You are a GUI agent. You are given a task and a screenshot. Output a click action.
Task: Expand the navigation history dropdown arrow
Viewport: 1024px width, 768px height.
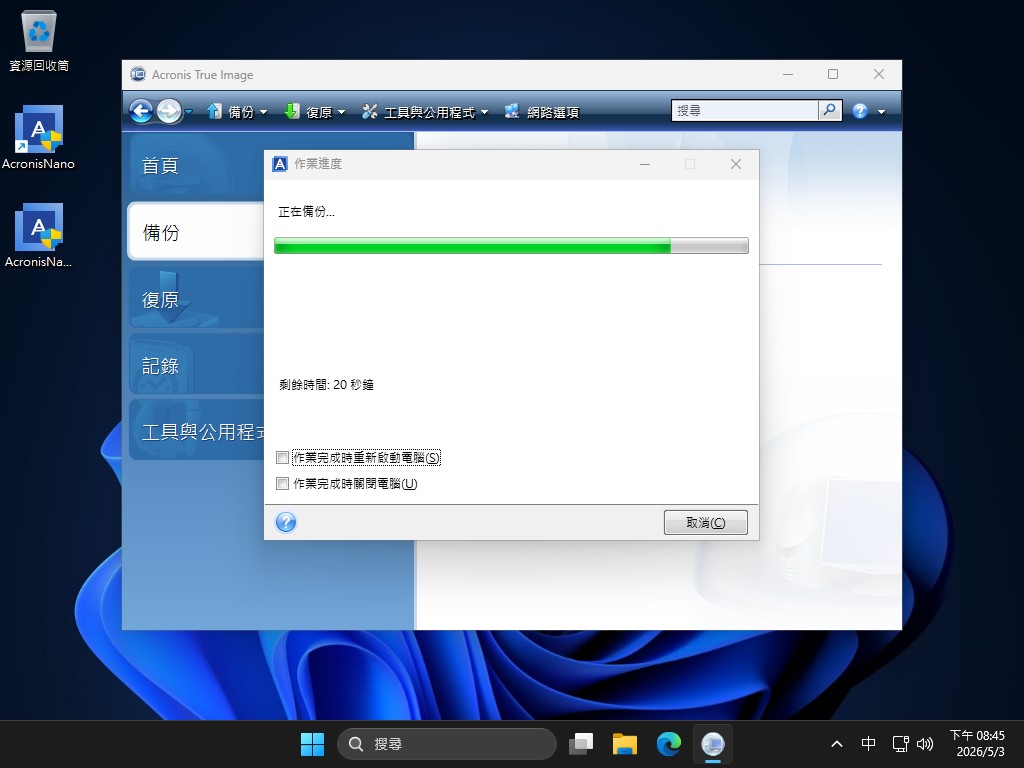189,112
